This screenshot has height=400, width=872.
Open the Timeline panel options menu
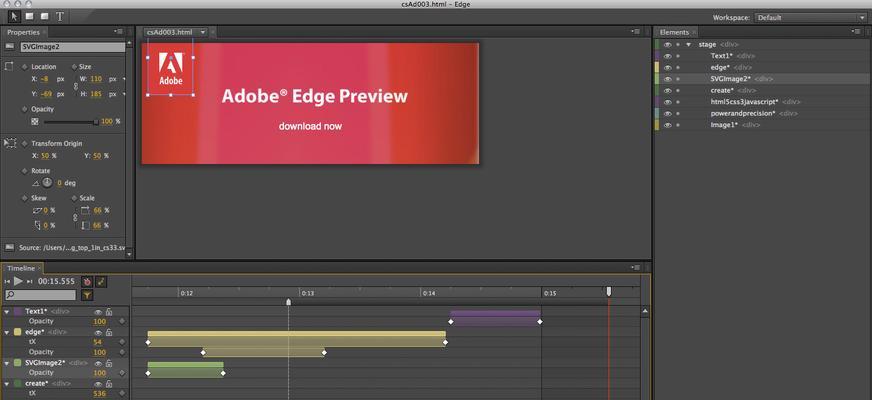click(636, 268)
